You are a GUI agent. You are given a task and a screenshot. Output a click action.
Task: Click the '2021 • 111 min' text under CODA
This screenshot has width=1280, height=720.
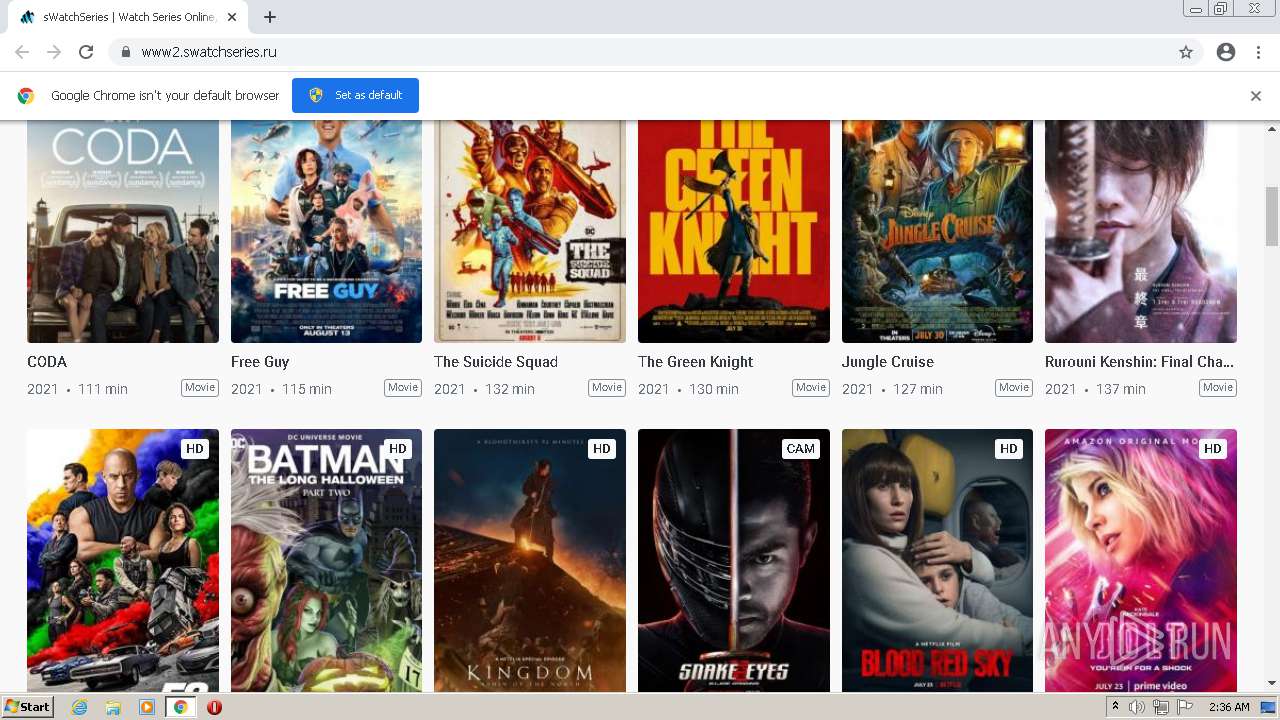pos(77,389)
